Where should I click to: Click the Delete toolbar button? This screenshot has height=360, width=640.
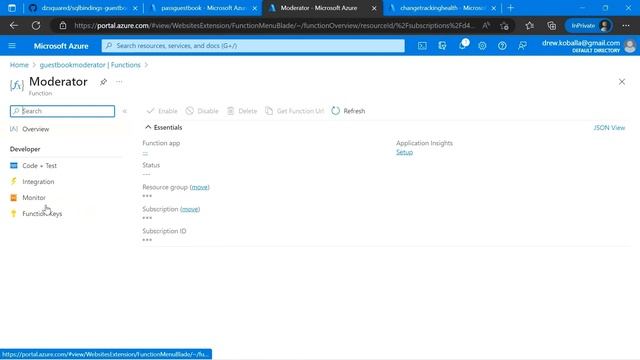(x=242, y=111)
